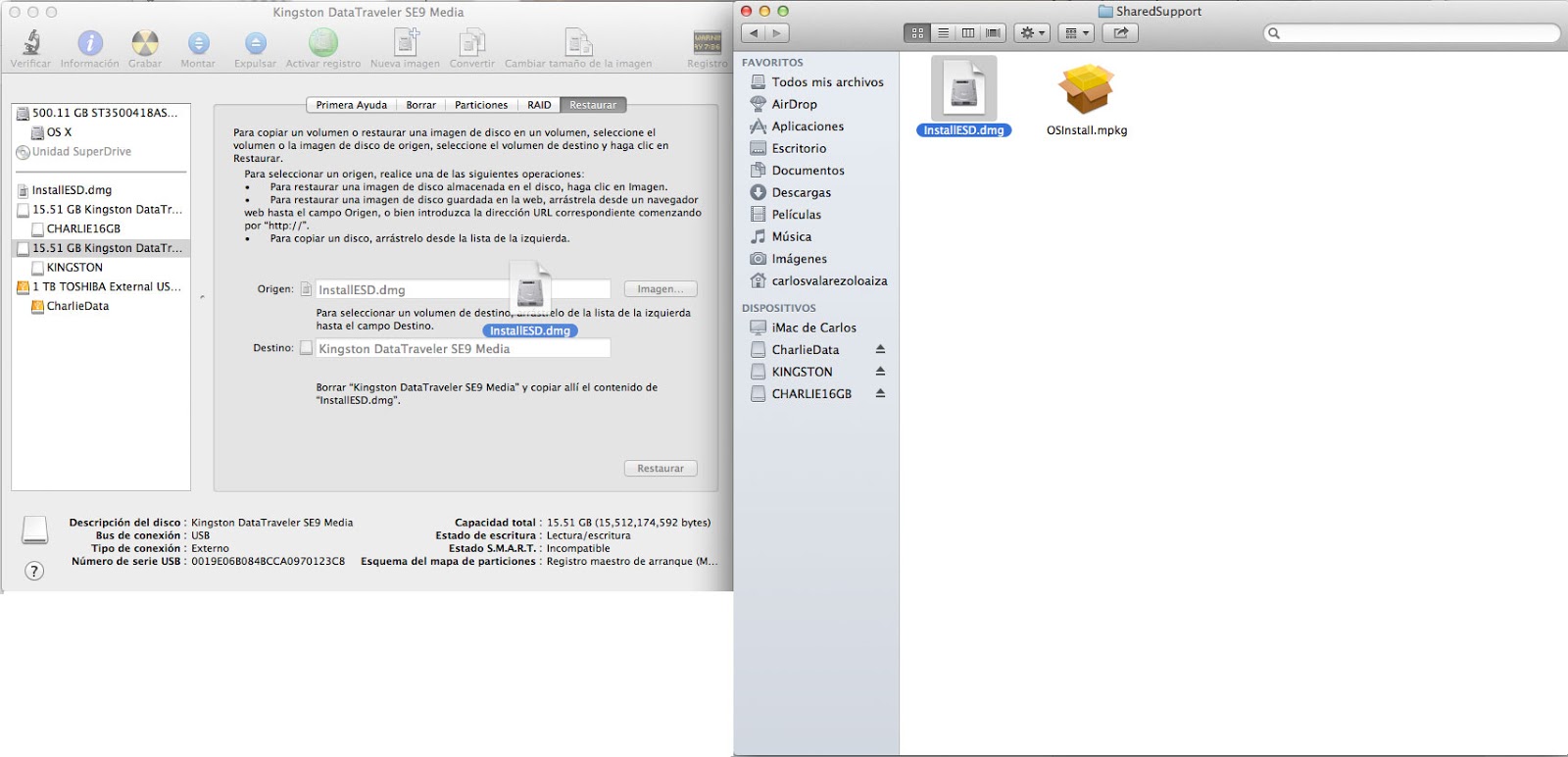Switch to the Particiones tab

tap(481, 105)
